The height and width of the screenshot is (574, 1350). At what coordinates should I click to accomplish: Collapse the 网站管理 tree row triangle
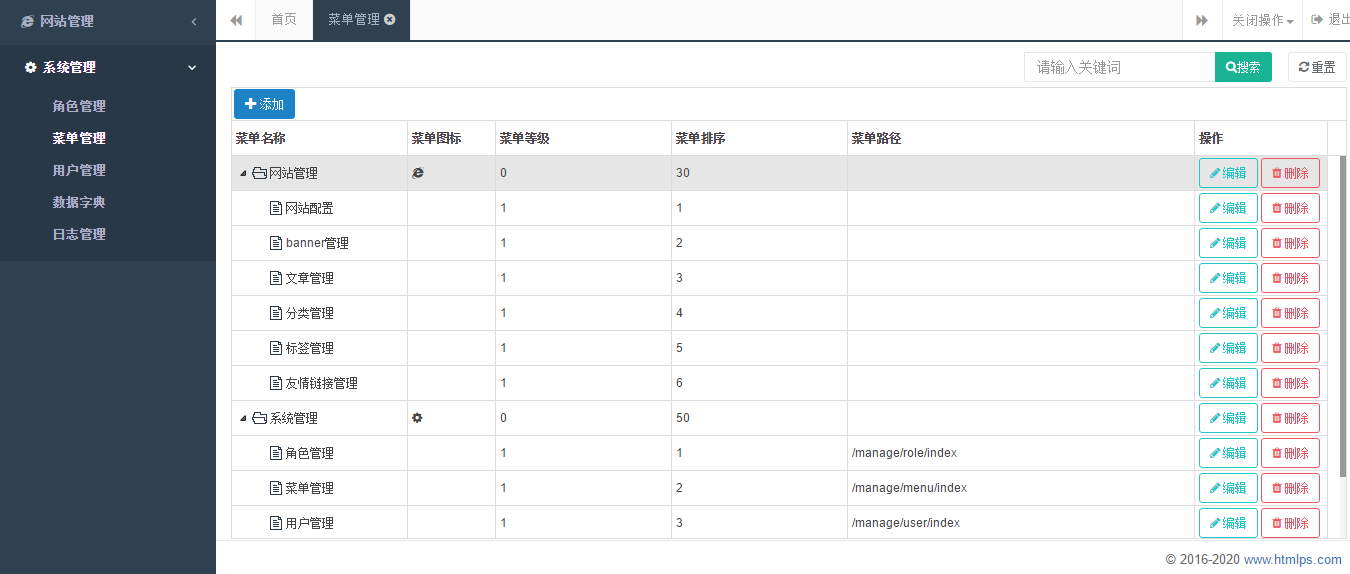click(x=243, y=173)
